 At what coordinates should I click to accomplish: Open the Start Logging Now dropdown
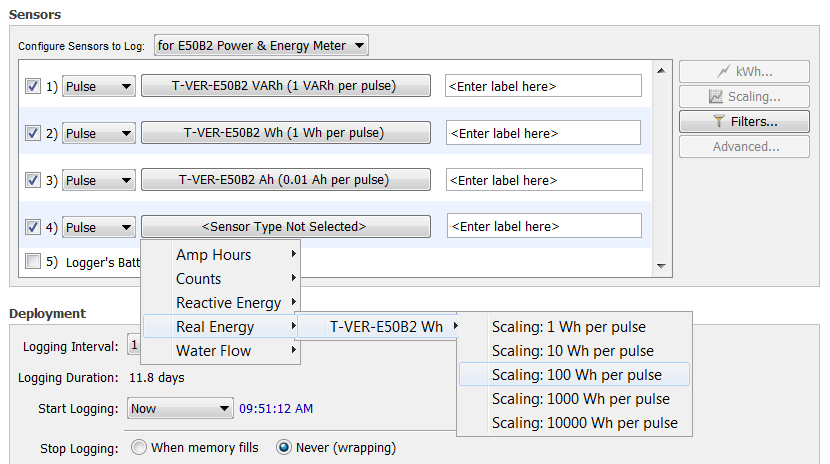point(180,408)
